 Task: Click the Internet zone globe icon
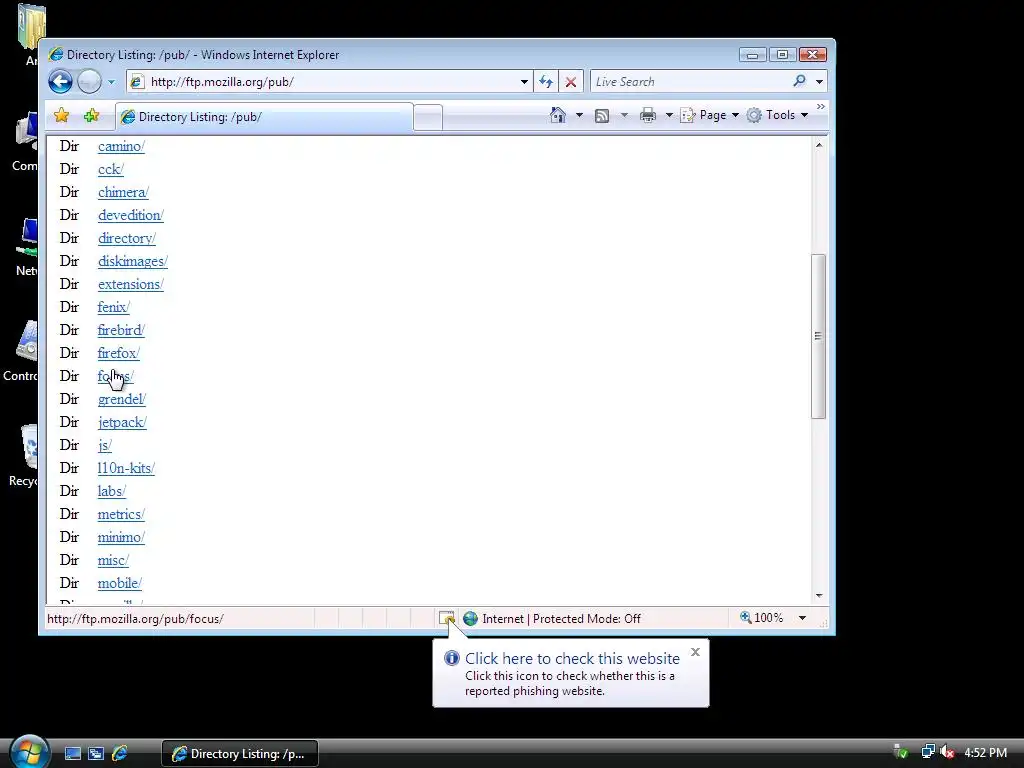pos(470,618)
